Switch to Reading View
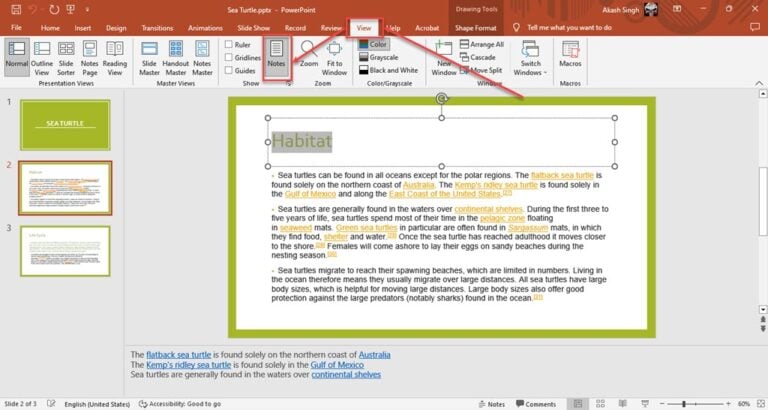 coord(115,57)
